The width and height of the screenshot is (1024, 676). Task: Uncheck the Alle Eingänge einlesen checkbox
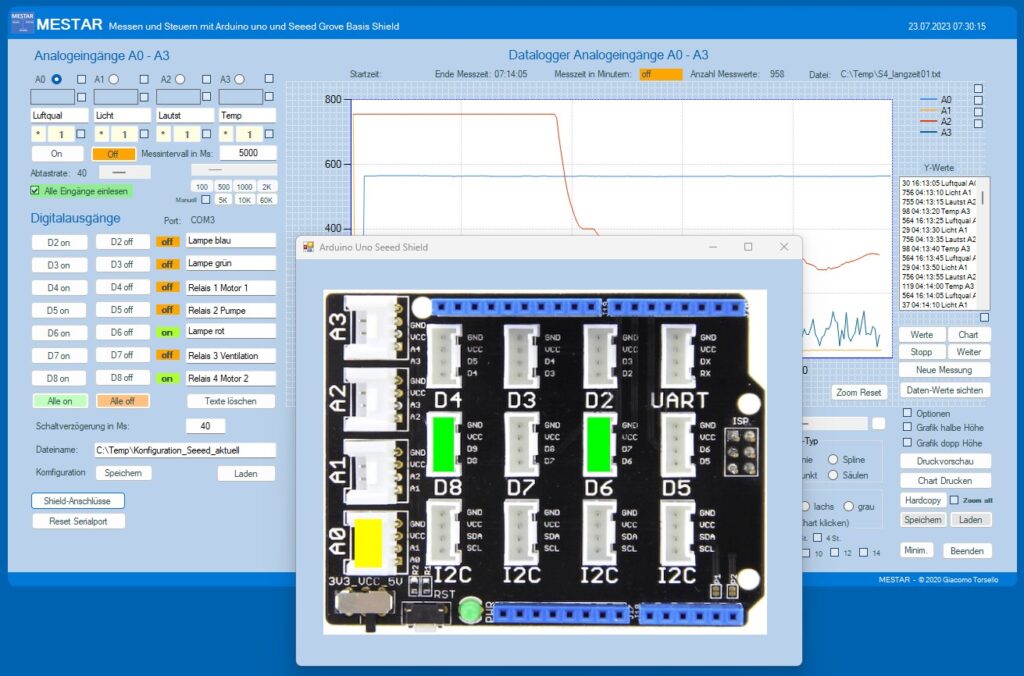(37, 190)
